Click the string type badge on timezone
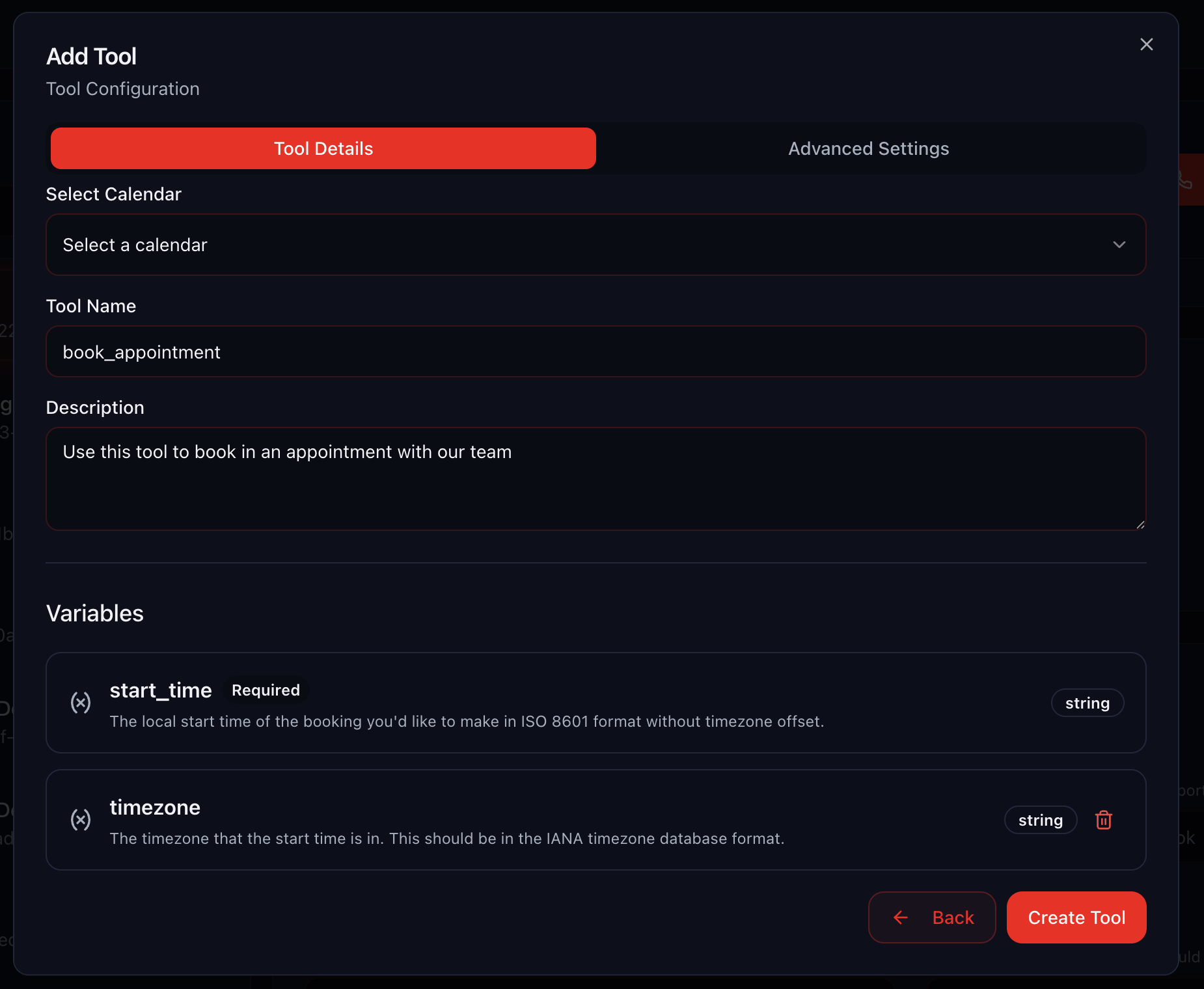 (1040, 820)
